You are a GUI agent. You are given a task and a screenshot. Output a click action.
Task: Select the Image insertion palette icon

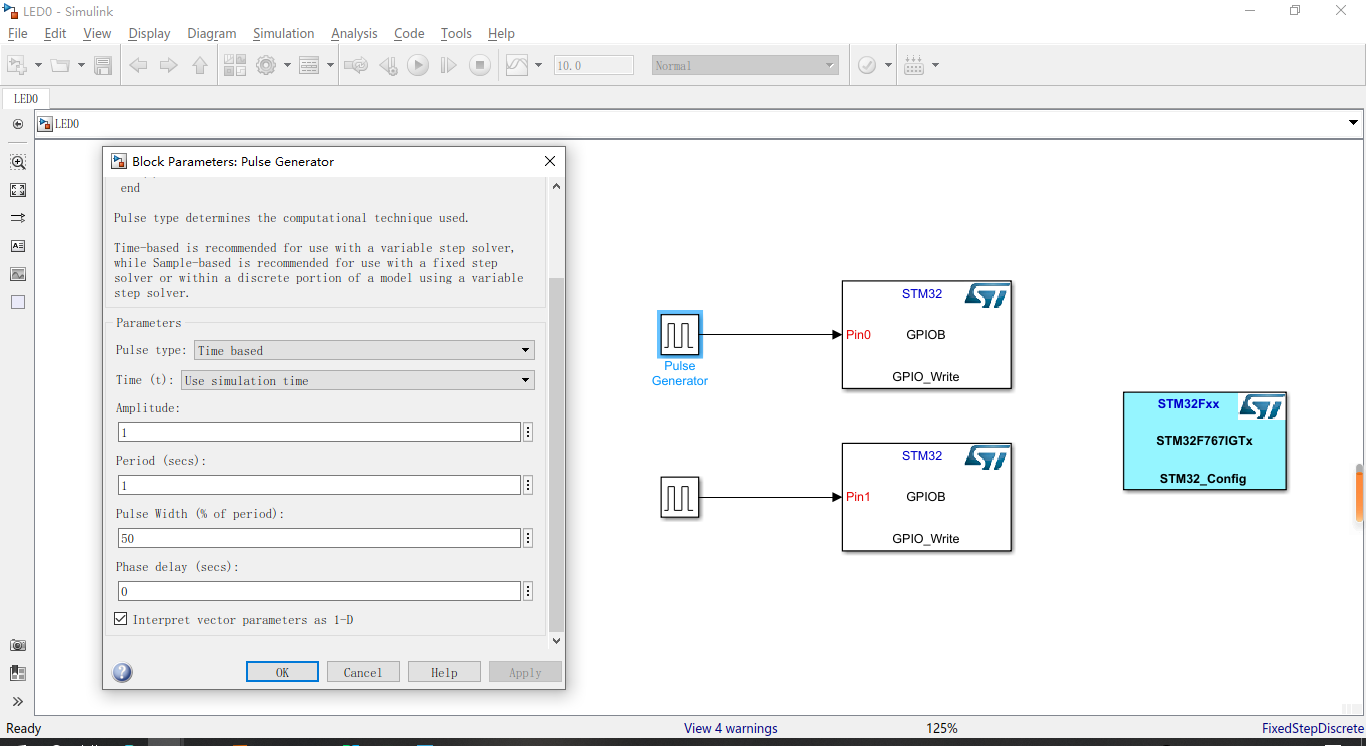[x=18, y=274]
